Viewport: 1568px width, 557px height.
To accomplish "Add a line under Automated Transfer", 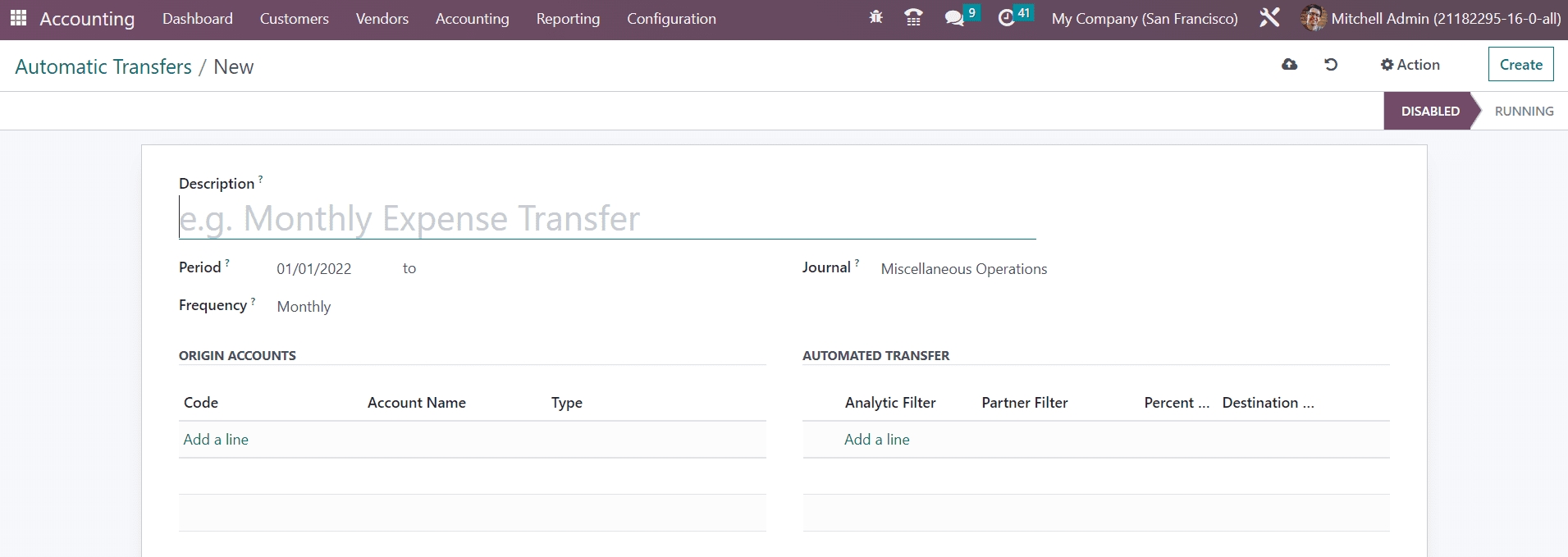I will [x=876, y=440].
